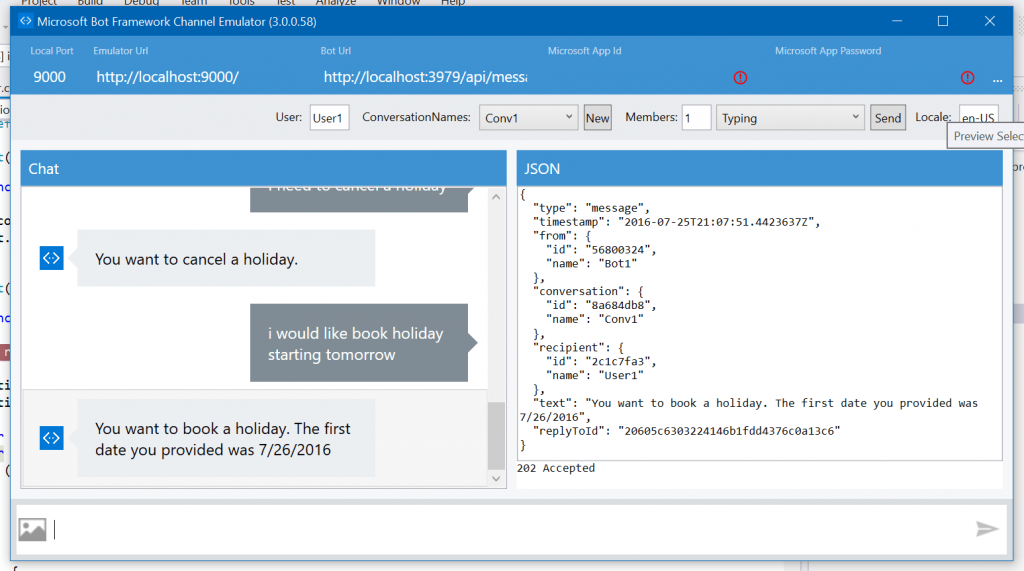
Task: Click the Microsoft App Password label
Action: (828, 51)
